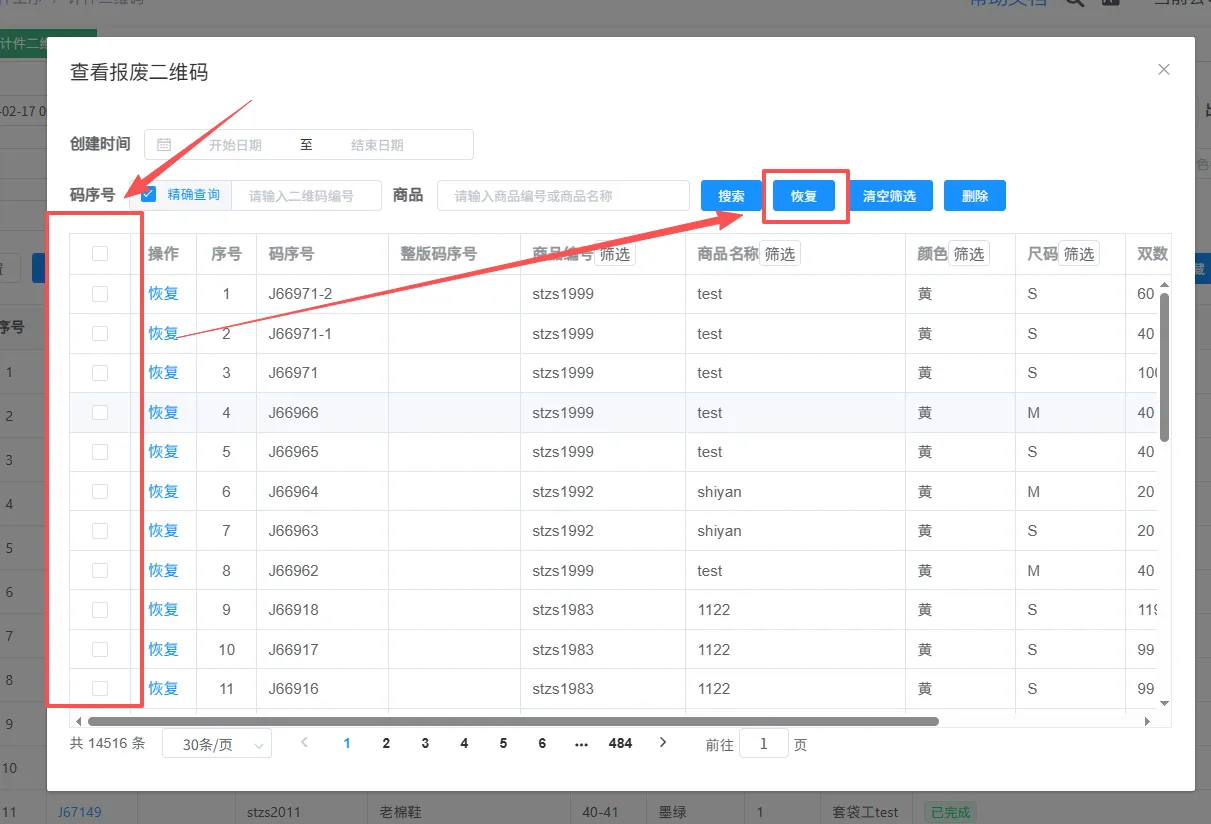The height and width of the screenshot is (824, 1211).
Task: Toggle the 精确查询 checkbox
Action: [x=149, y=195]
